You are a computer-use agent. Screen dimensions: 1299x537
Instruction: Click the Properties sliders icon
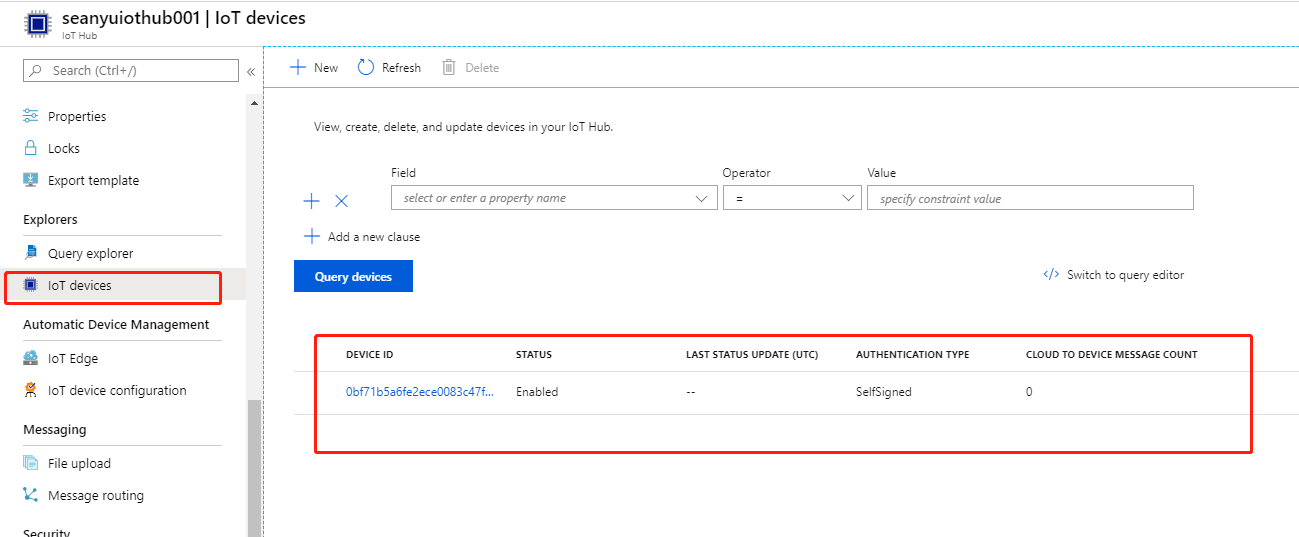coord(31,116)
